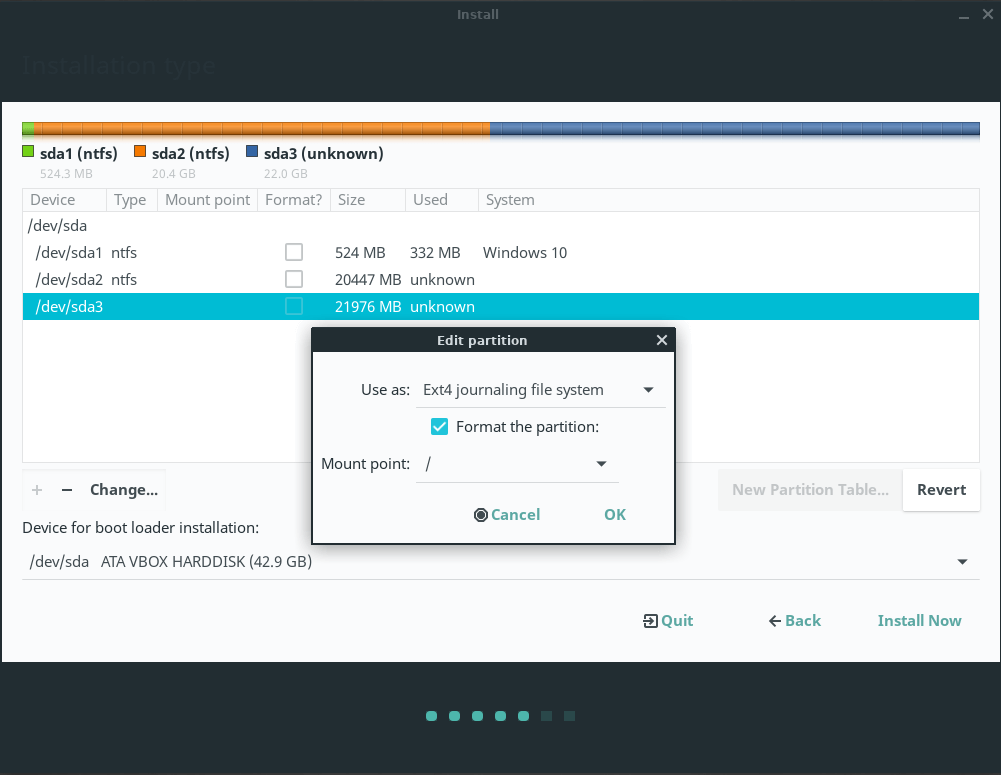
Task: Select the /dev/sda1 partition row
Action: [x=70, y=253]
